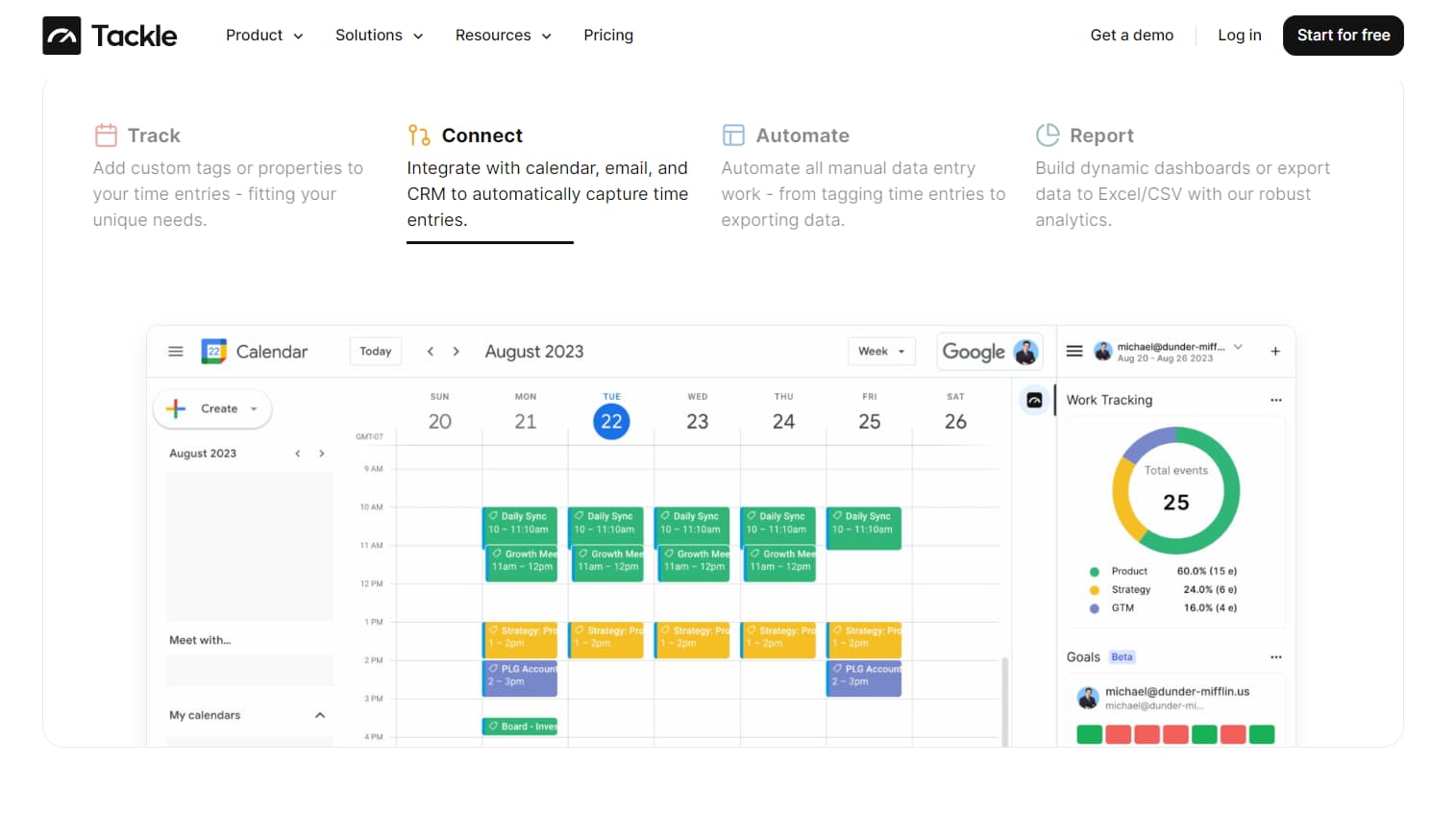Click the plus icon above Work Tracking panel

(x=1275, y=351)
